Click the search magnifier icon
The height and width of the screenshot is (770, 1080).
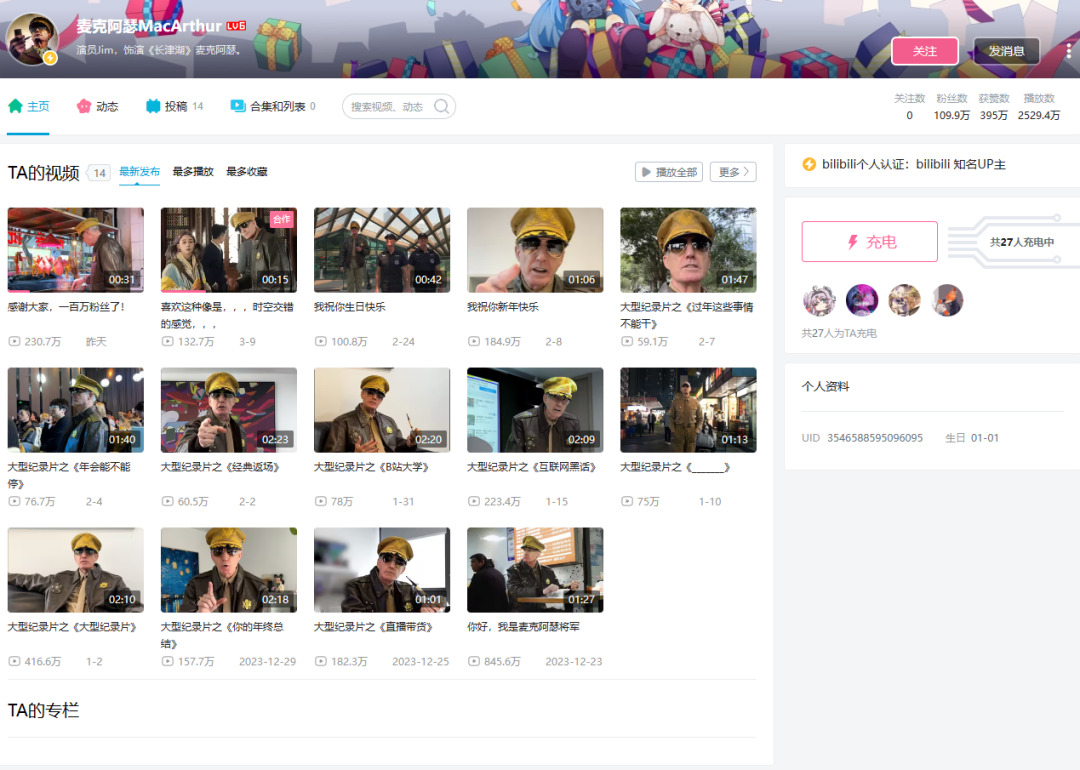pos(441,107)
